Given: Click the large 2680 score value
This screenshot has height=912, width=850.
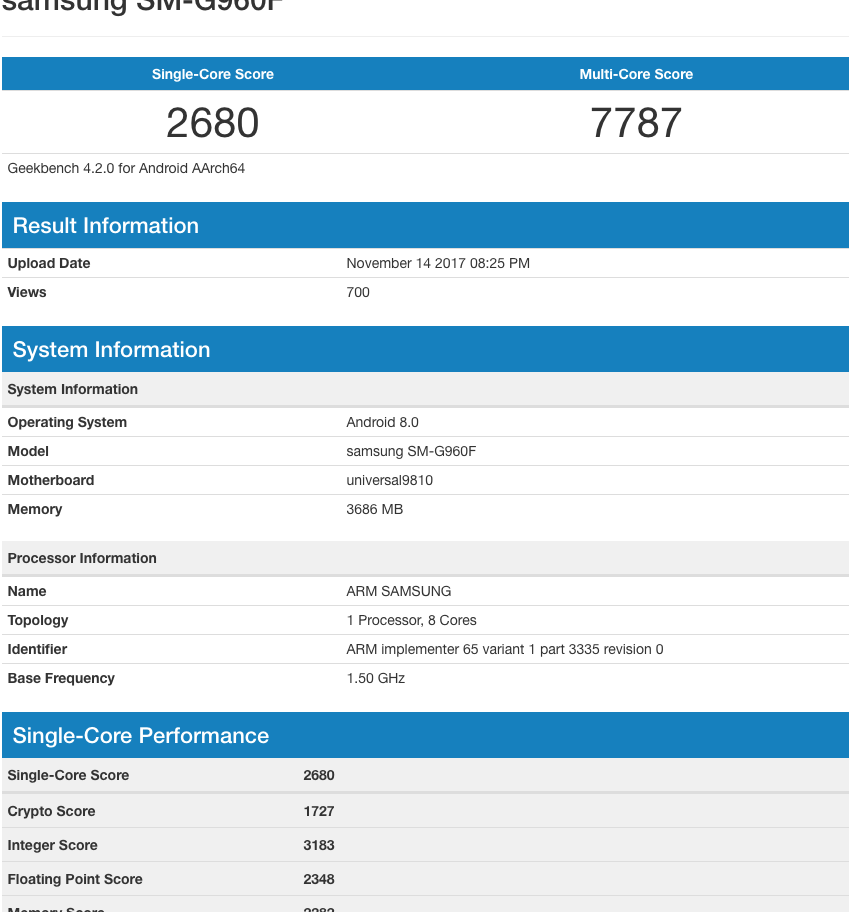Looking at the screenshot, I should (x=212, y=123).
